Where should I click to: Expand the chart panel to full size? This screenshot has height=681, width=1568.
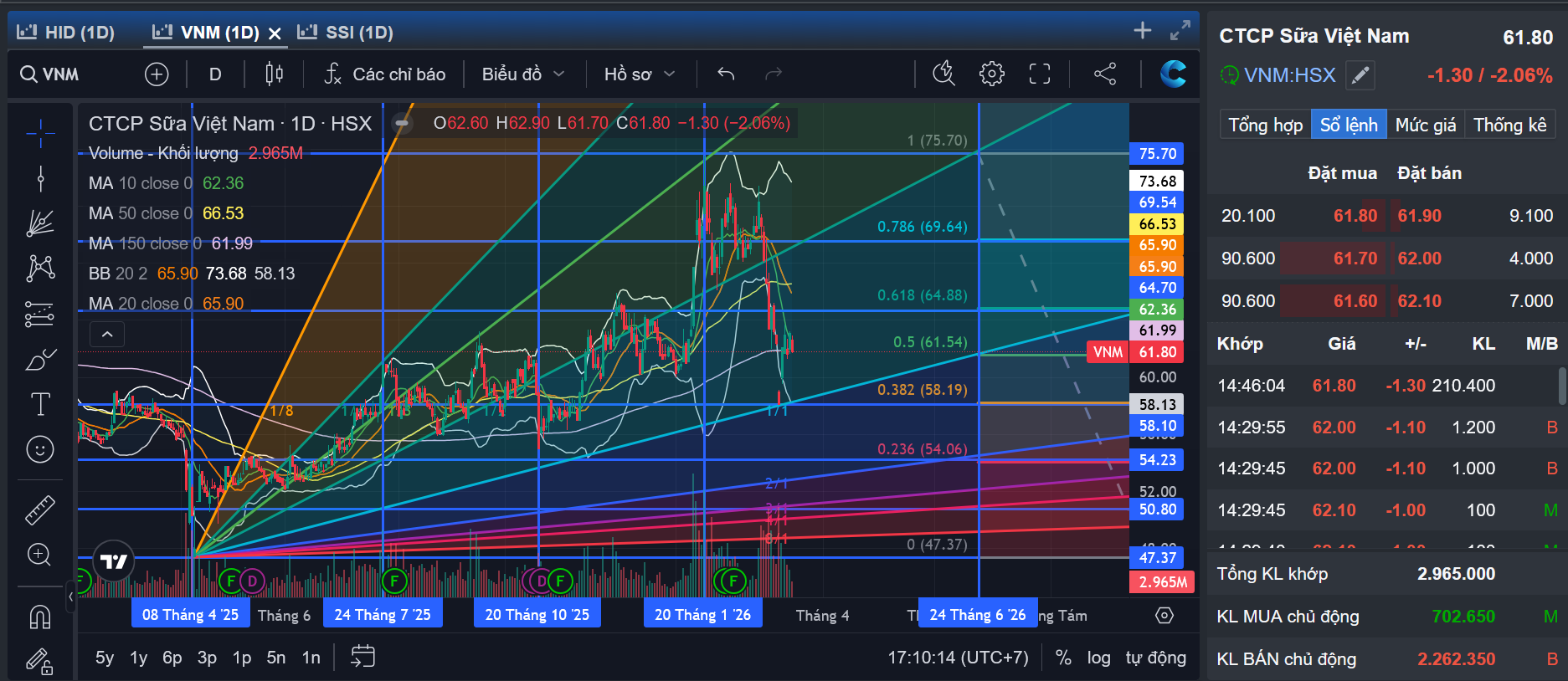[x=1180, y=31]
